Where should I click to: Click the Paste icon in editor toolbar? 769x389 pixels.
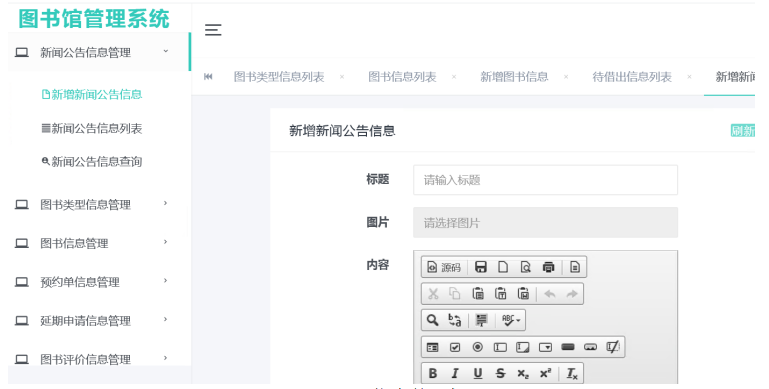coord(478,294)
